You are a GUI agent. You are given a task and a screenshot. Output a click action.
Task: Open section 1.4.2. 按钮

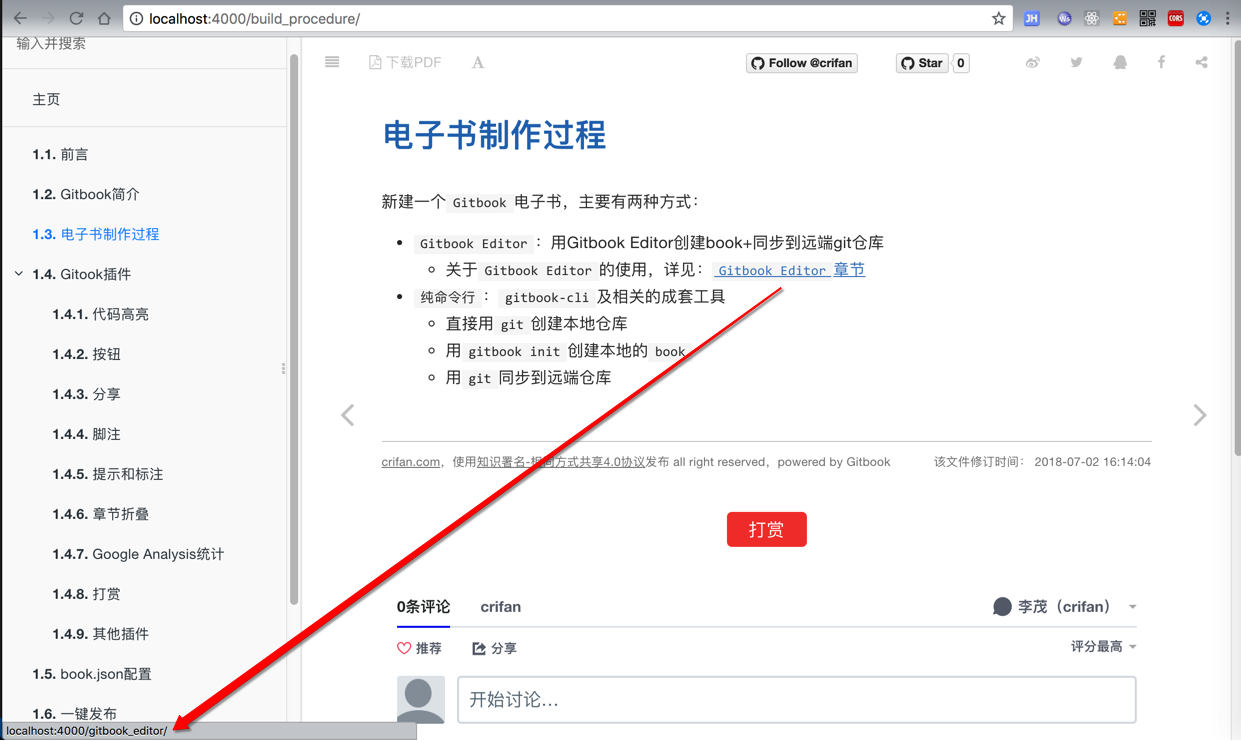click(86, 354)
